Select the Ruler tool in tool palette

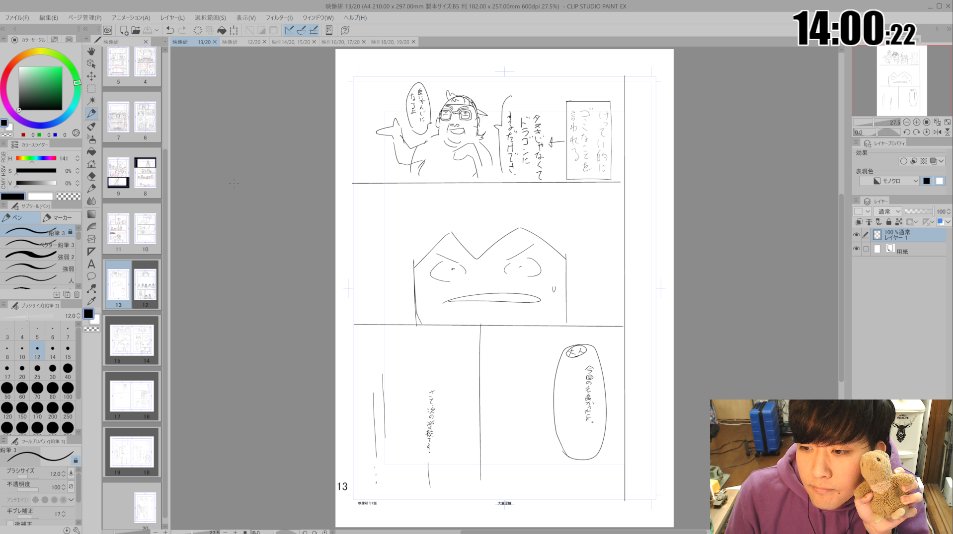91,252
